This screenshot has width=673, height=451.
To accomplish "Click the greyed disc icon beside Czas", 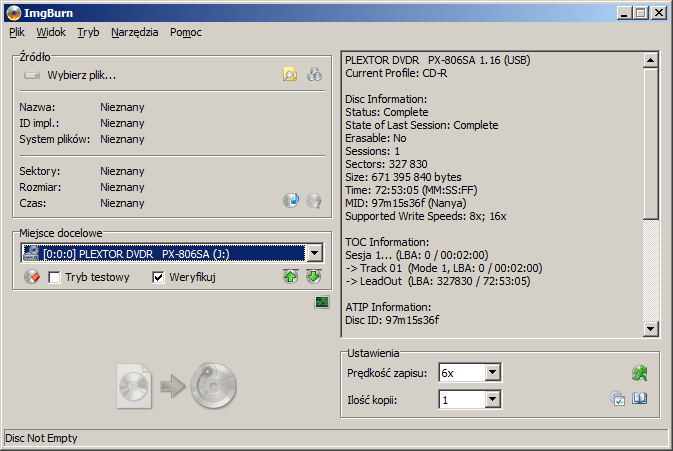I will coord(314,200).
